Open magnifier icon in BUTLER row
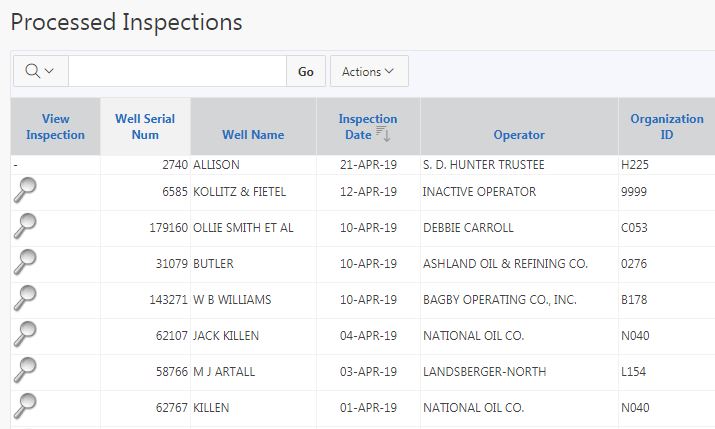The height and width of the screenshot is (429, 715). coord(25,262)
